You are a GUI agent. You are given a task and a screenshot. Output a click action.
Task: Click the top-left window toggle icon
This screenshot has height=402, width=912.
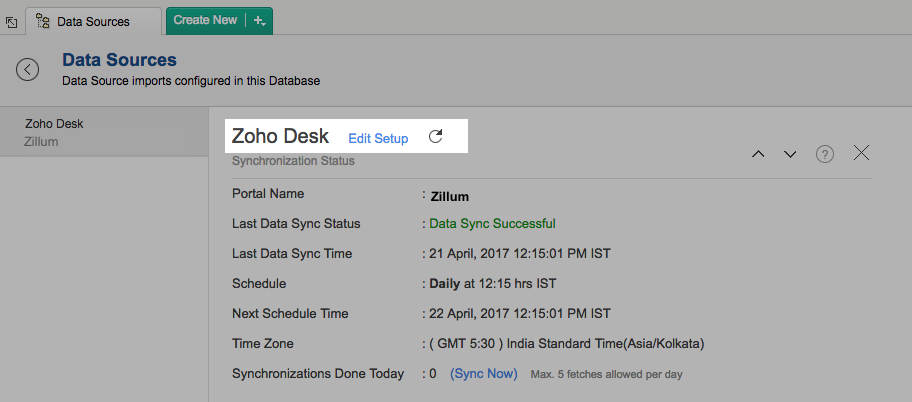11,21
